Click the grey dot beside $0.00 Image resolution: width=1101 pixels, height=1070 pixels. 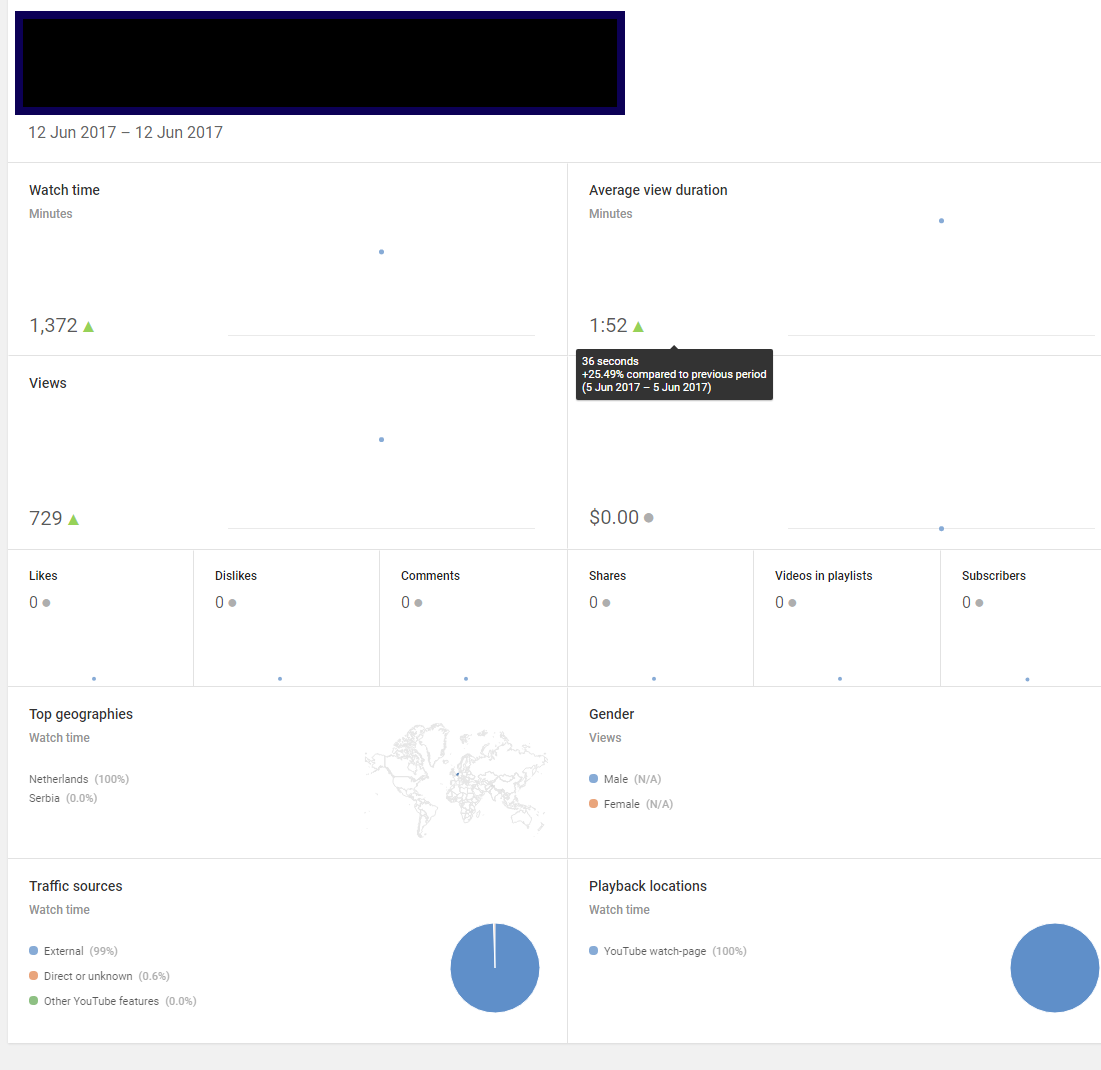click(649, 517)
